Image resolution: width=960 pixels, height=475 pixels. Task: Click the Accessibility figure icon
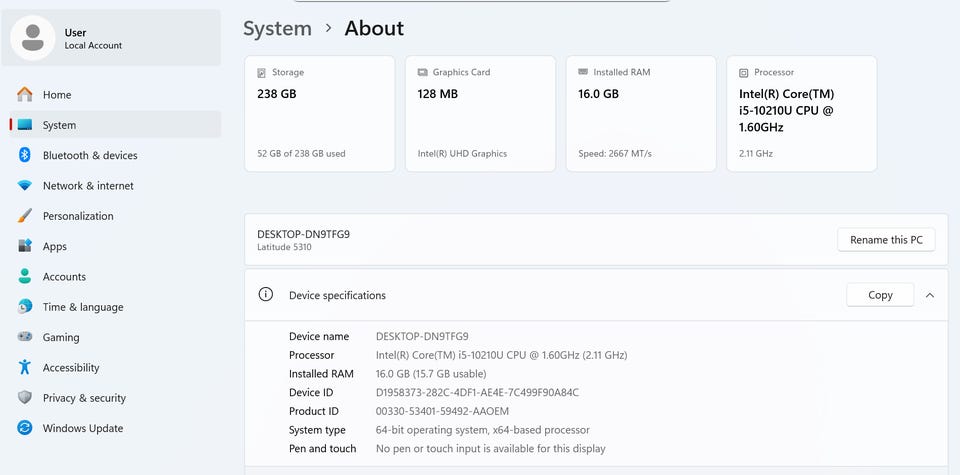pos(25,368)
